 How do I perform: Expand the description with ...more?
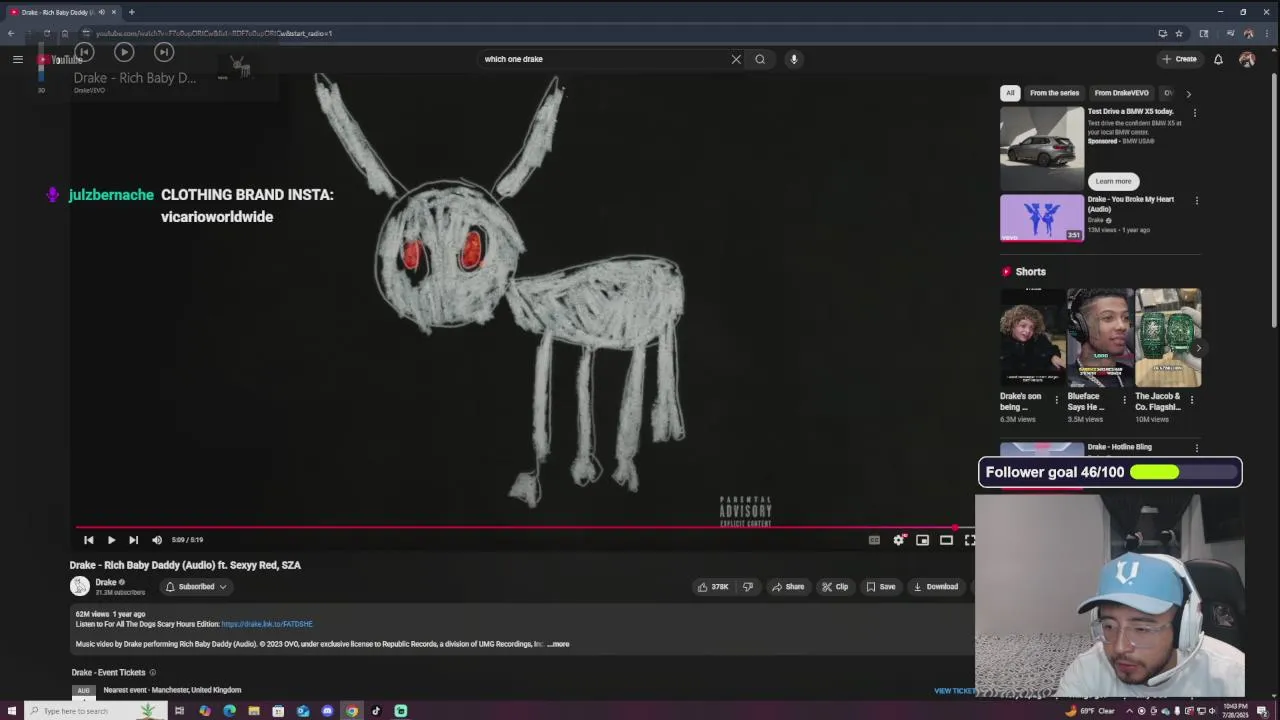tap(558, 644)
